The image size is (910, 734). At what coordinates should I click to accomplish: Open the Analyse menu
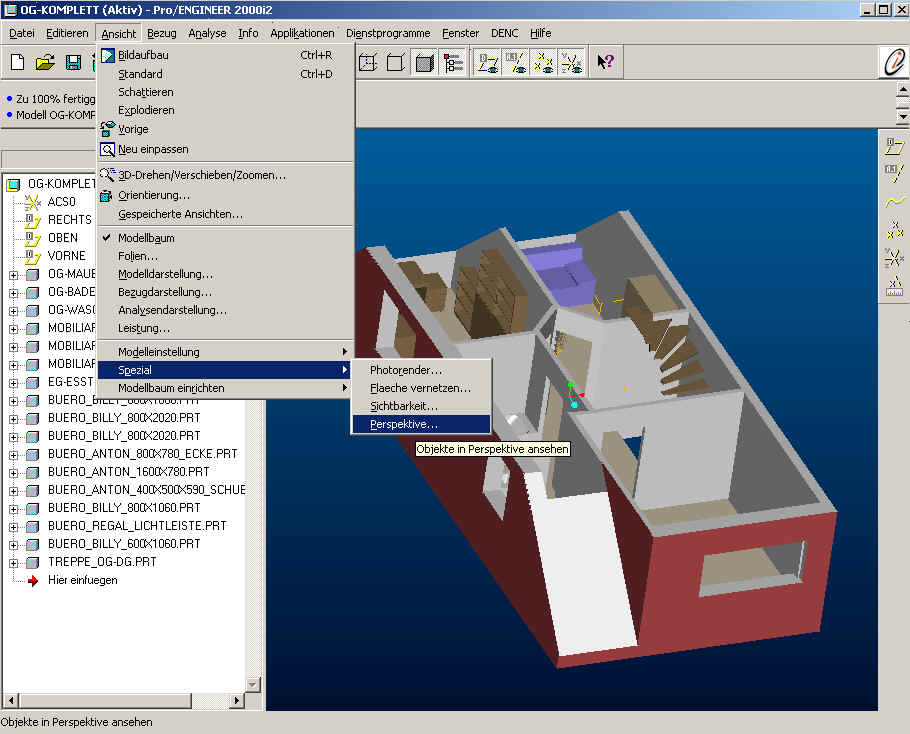[x=207, y=33]
